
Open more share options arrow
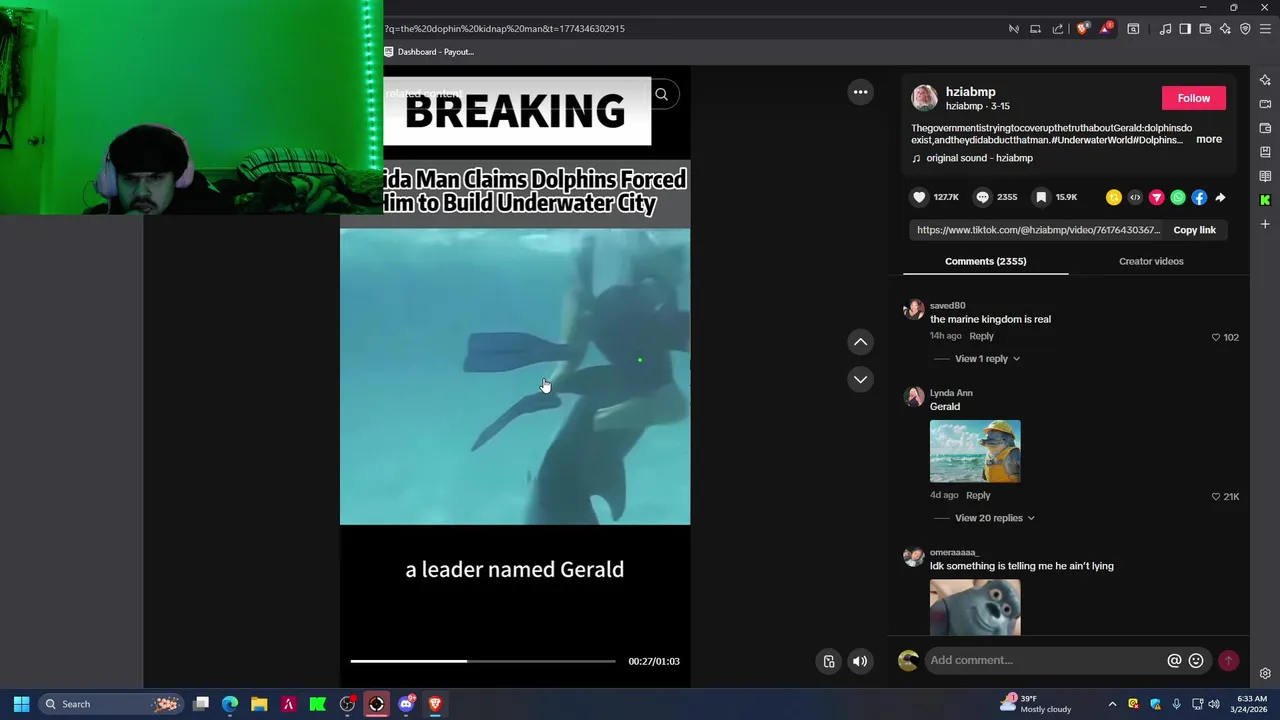click(x=1220, y=198)
